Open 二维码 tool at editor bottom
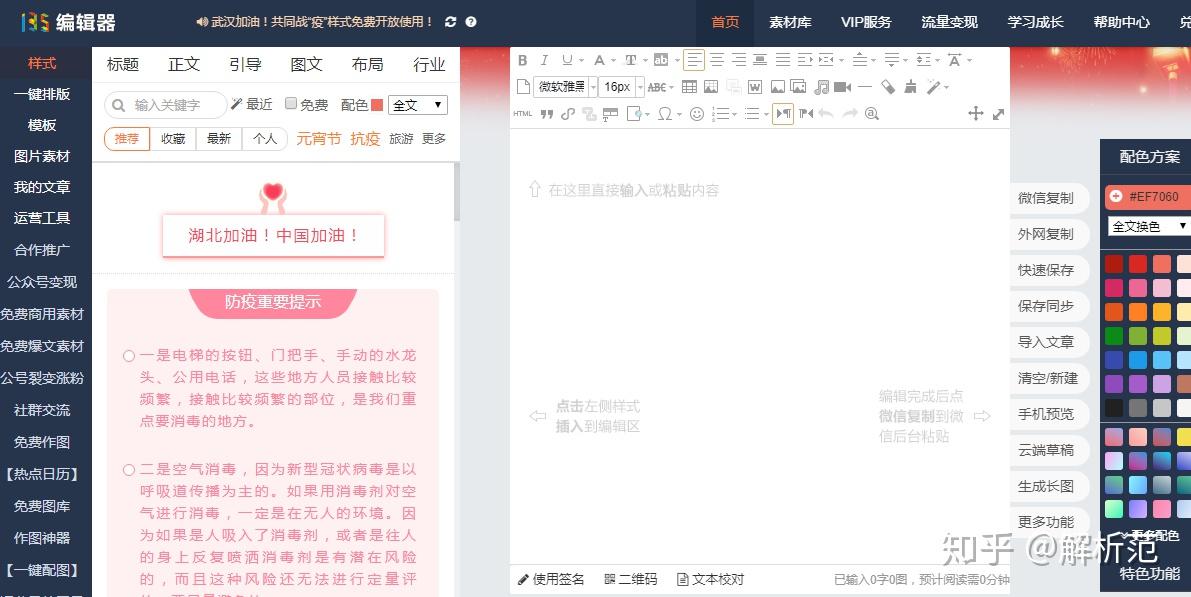 click(631, 580)
